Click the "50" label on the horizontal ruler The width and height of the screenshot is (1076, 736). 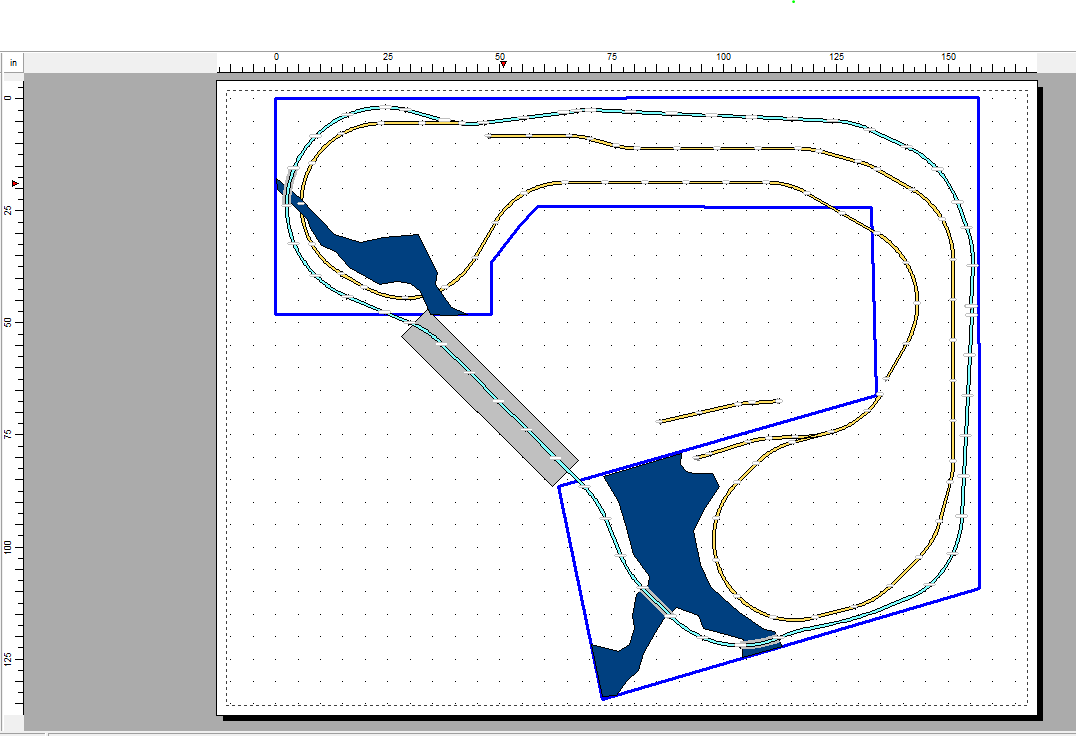(500, 57)
